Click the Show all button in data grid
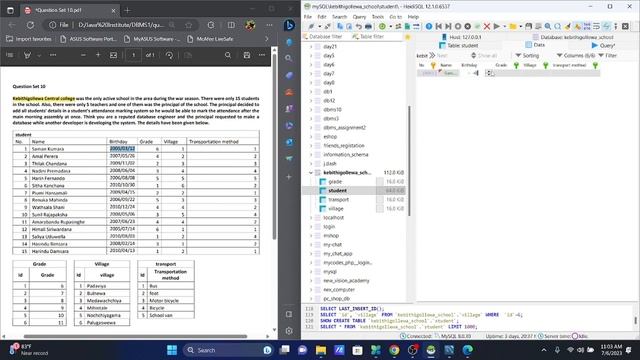Image resolution: width=640 pixels, height=360 pixels. 484,55
